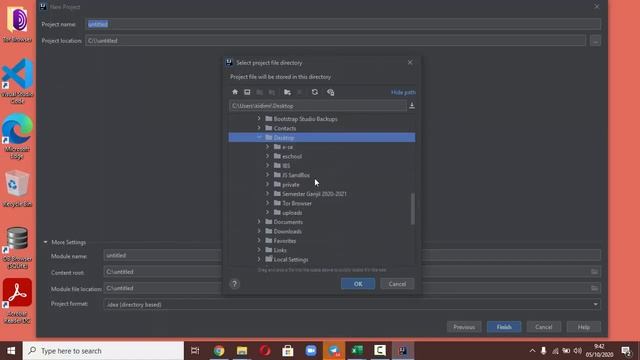640x360 pixels.
Task: Open Excel from taskbar
Action: point(357,351)
